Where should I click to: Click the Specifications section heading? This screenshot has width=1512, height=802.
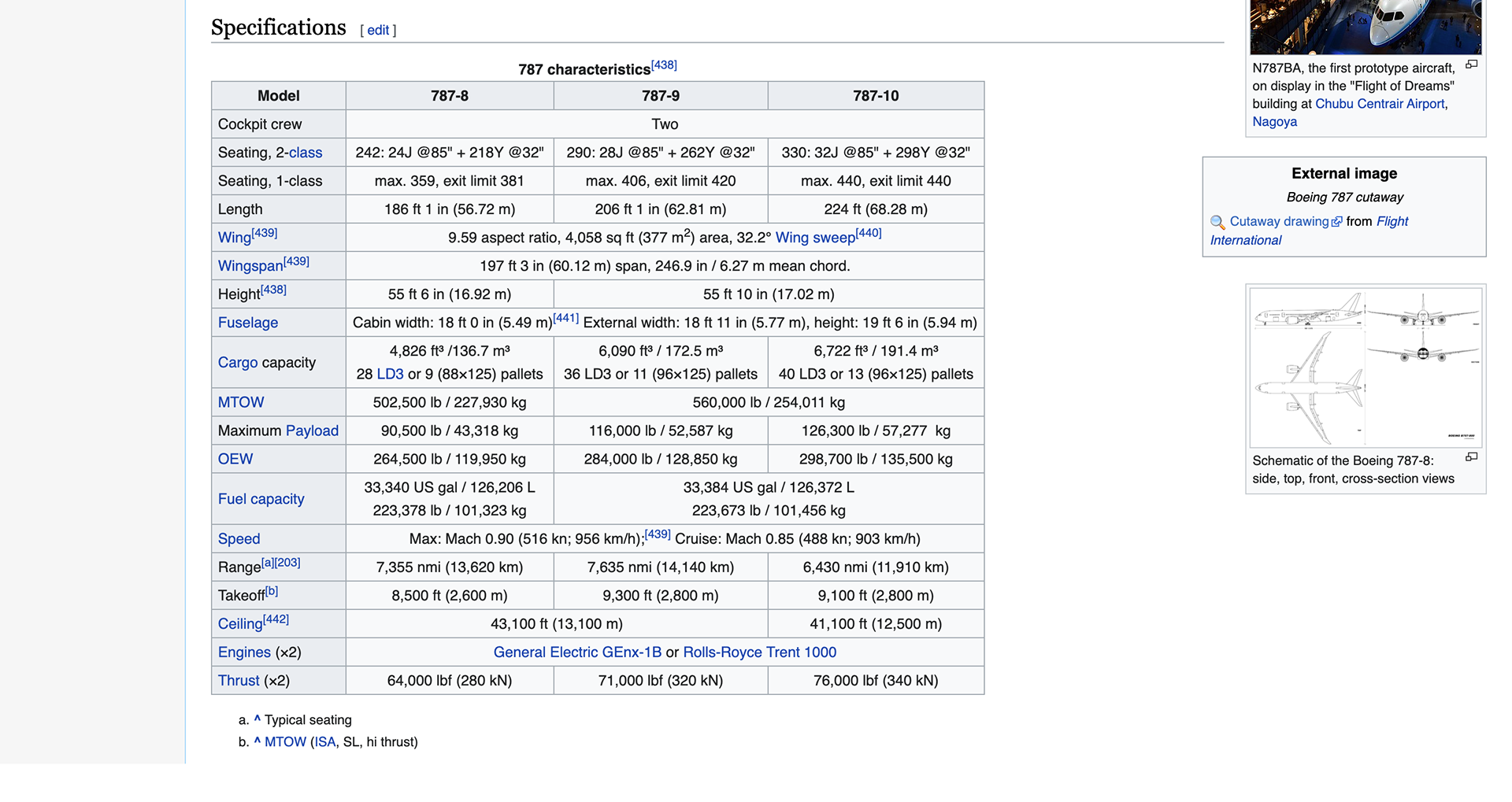tap(279, 28)
